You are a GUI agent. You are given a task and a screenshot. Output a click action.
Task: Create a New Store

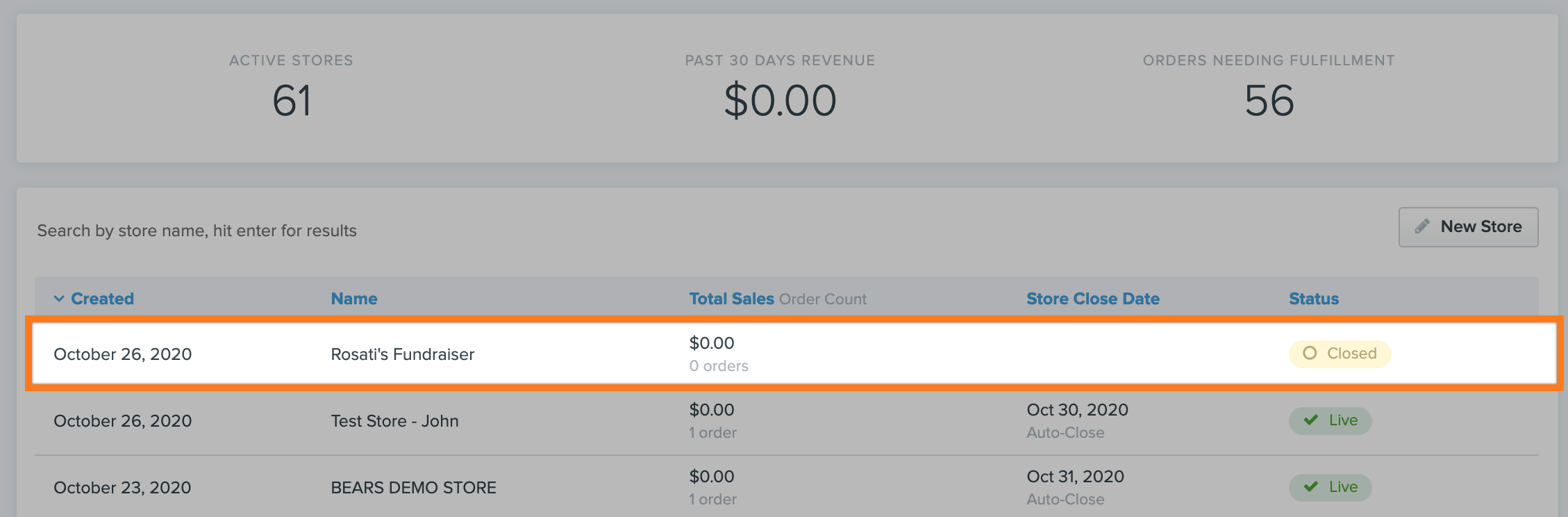(1468, 227)
